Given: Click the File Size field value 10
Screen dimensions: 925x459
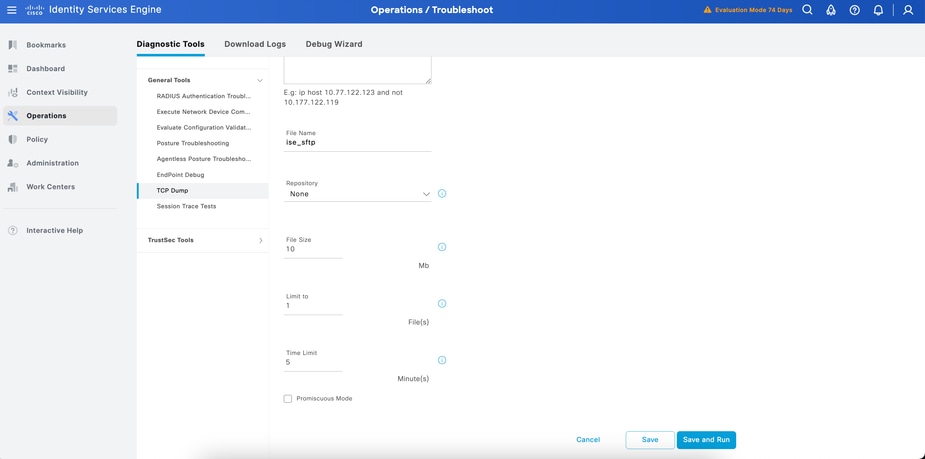Looking at the screenshot, I should click(313, 250).
